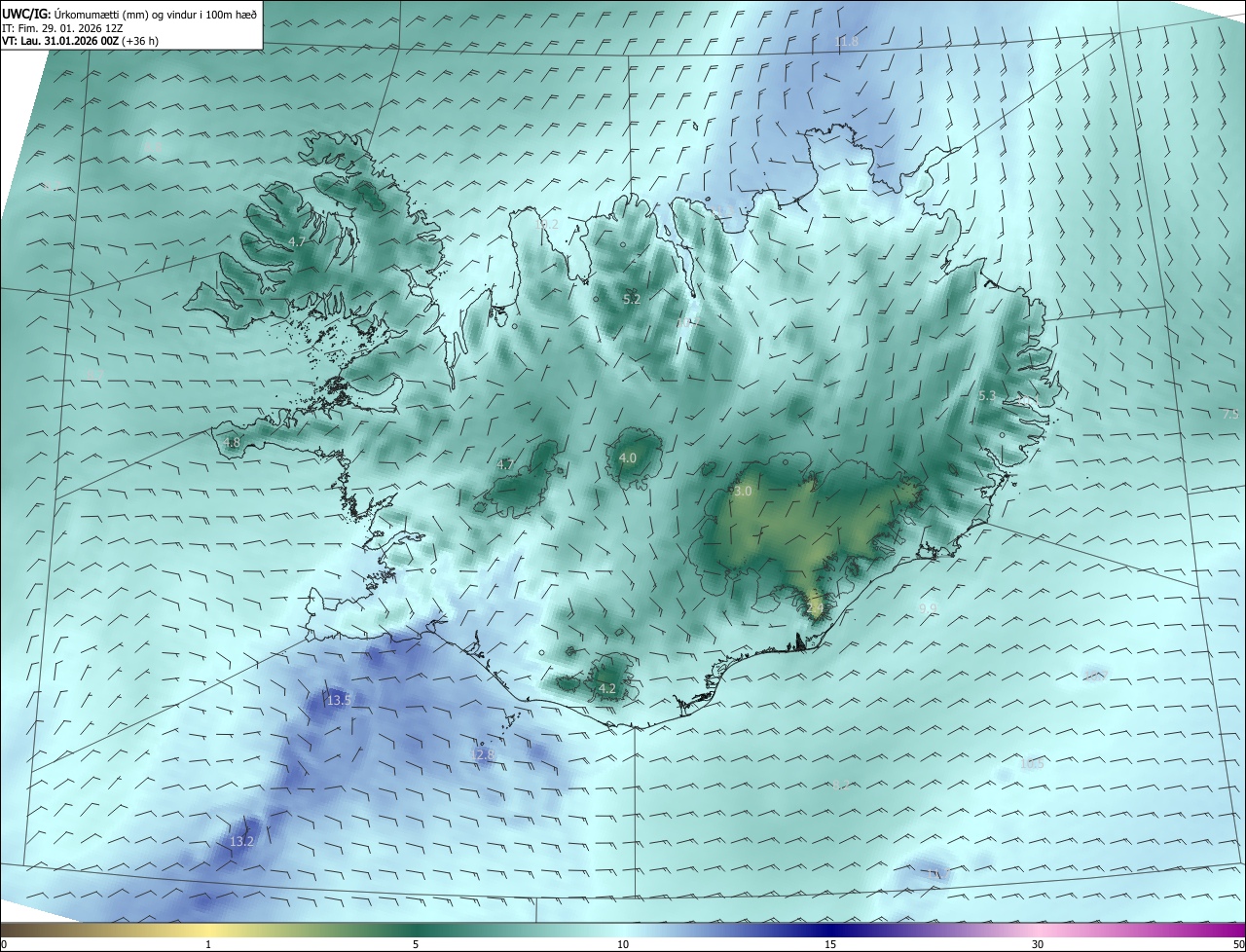Click the 5.2 value in north Iceland
Viewport: 1246px width, 952px height.
tap(632, 299)
